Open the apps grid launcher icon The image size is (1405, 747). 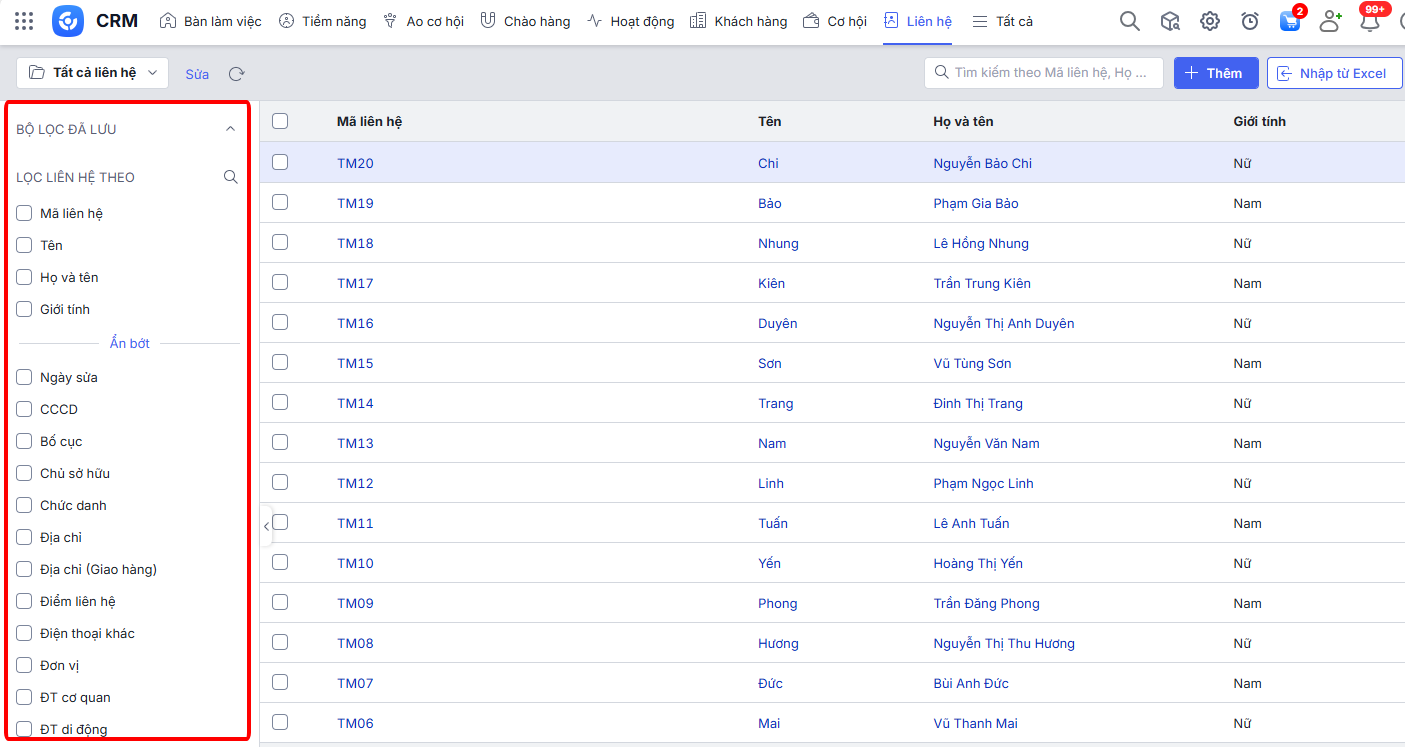point(24,21)
